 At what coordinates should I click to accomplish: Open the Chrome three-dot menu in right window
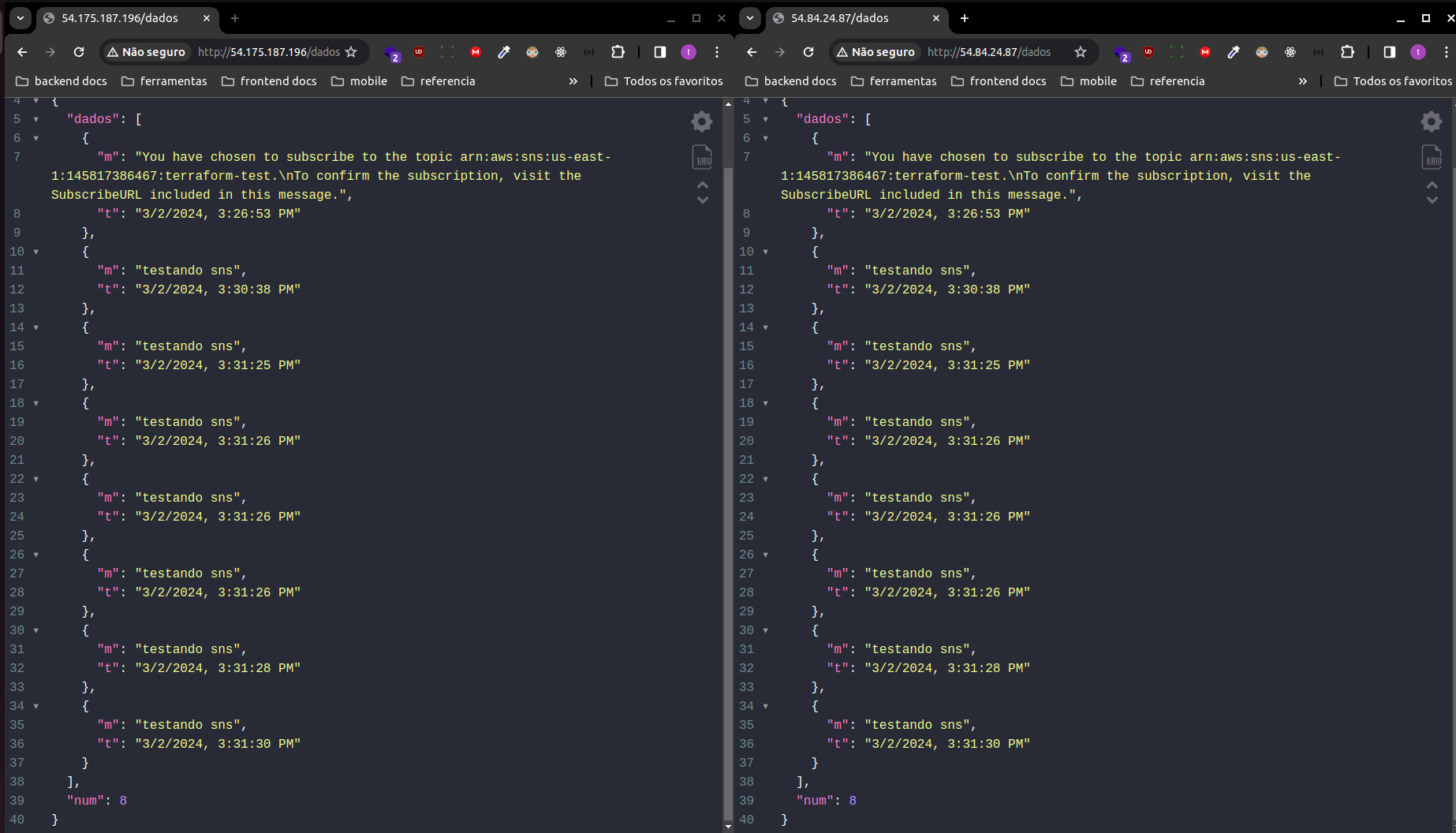pyautogui.click(x=1447, y=52)
